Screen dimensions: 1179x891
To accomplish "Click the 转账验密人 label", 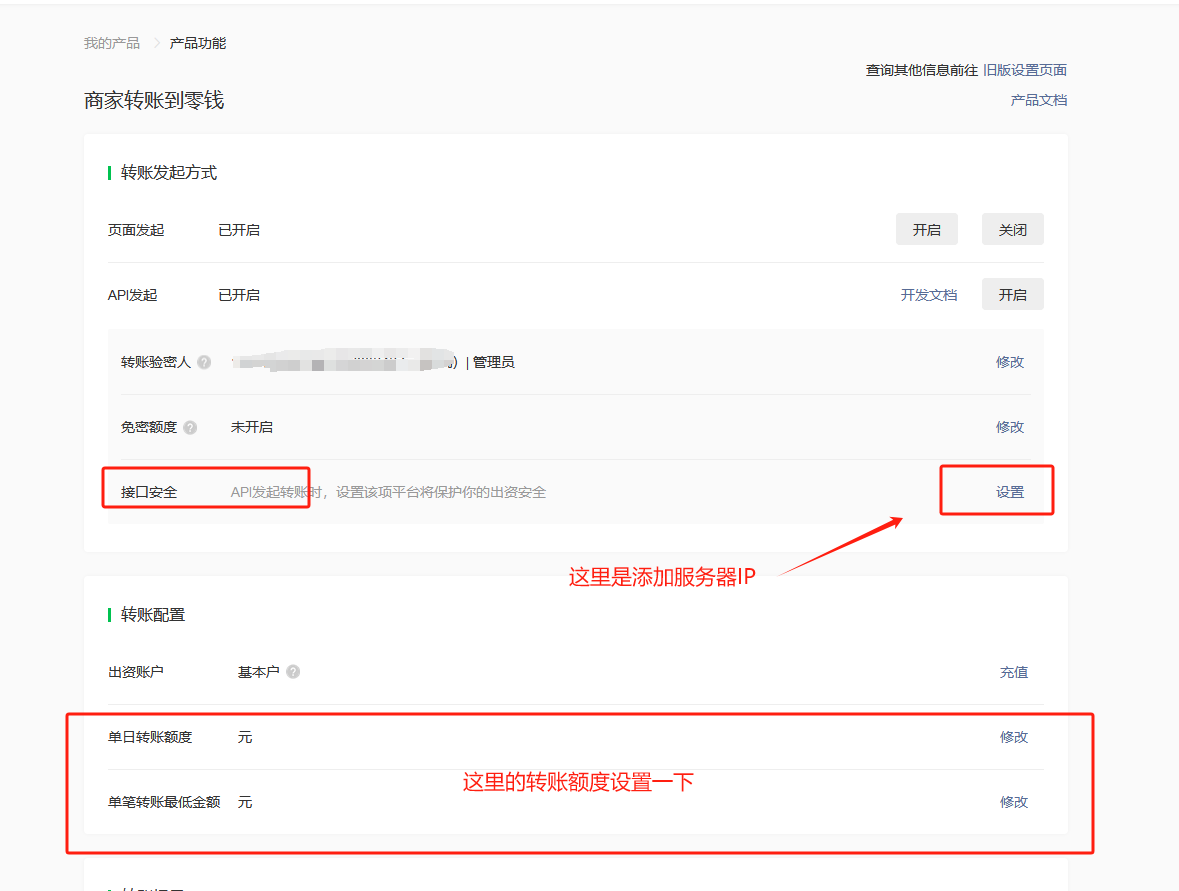I will click(x=156, y=362).
